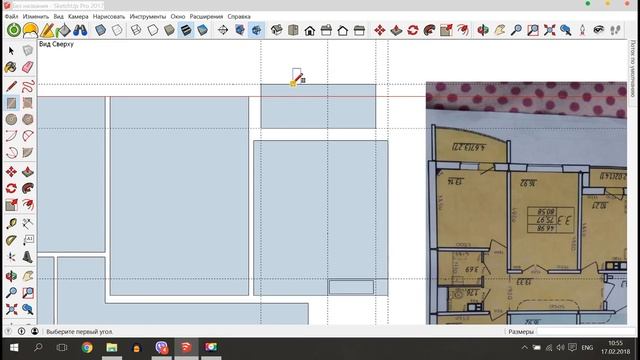The width and height of the screenshot is (640, 360).
Task: Click the info icon in status bar
Action: [21, 331]
